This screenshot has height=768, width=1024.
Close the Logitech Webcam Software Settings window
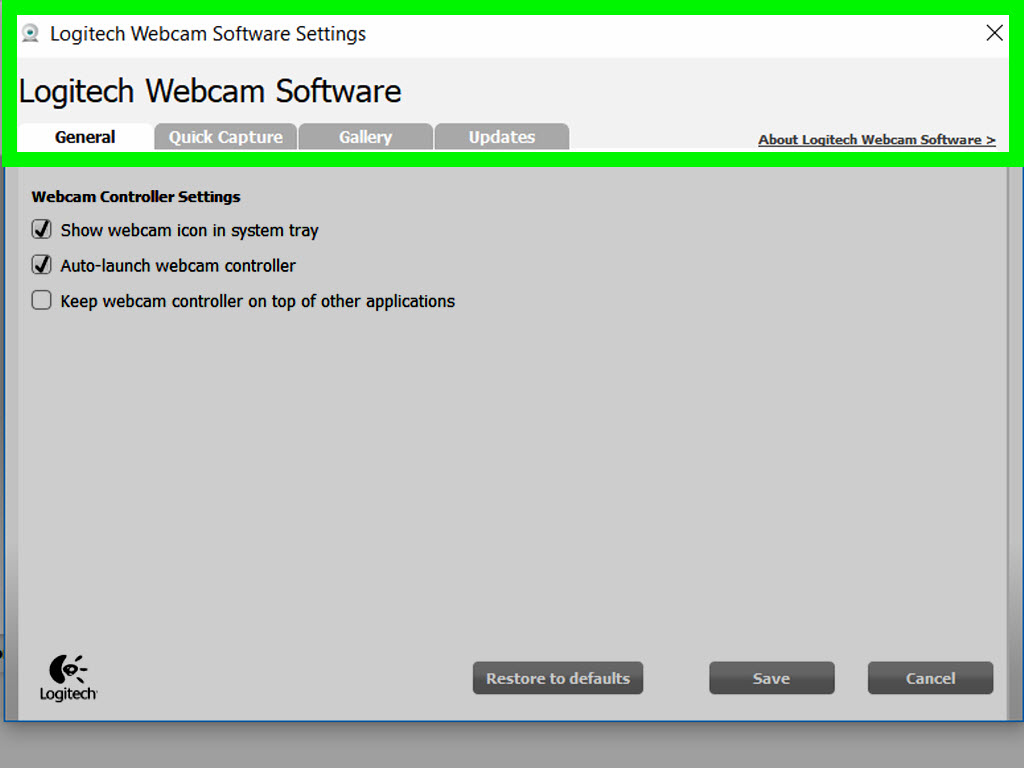(994, 32)
